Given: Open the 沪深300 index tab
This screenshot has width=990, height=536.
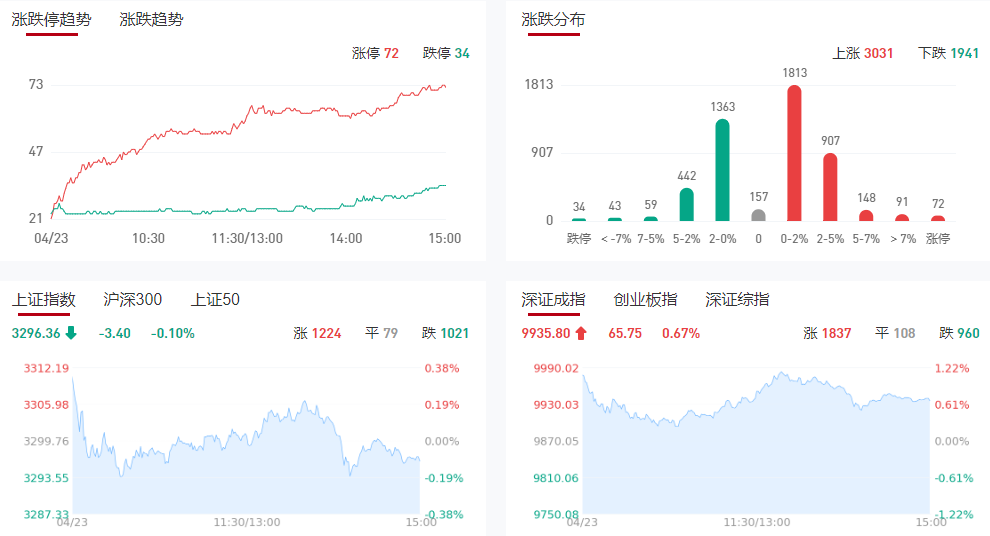Looking at the screenshot, I should [133, 300].
